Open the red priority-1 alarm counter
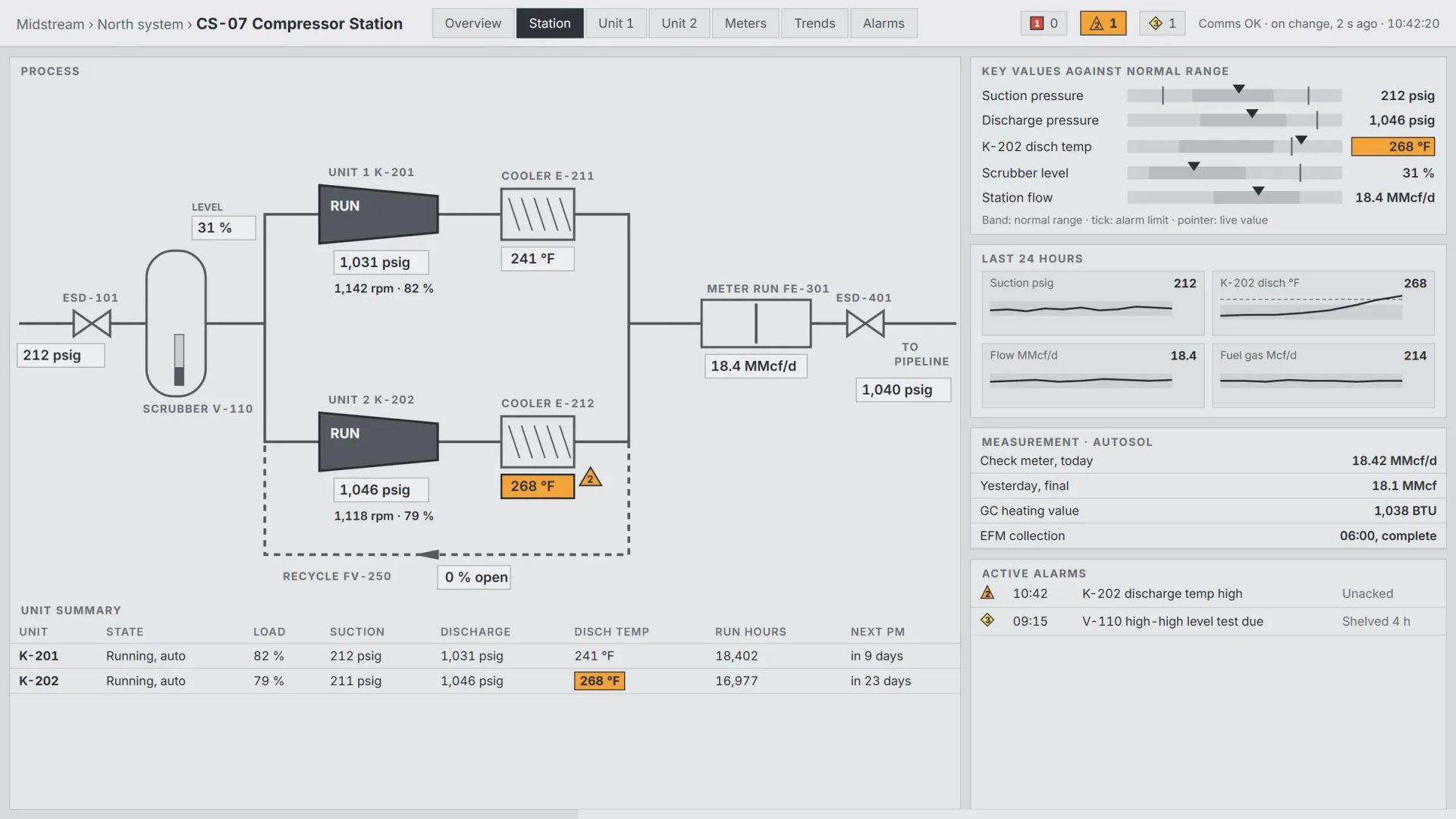 click(x=1044, y=24)
